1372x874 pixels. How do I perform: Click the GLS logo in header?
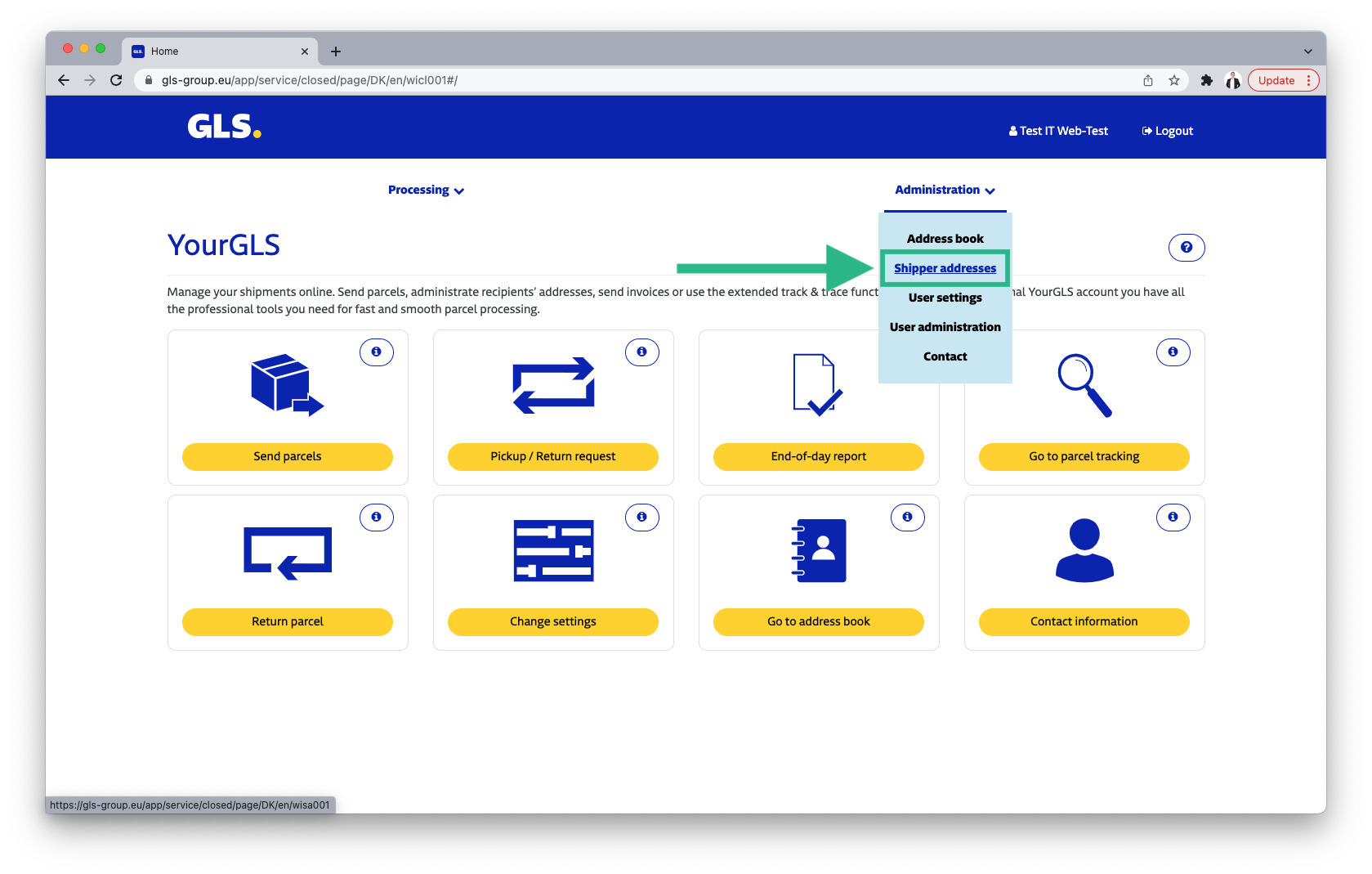click(224, 127)
